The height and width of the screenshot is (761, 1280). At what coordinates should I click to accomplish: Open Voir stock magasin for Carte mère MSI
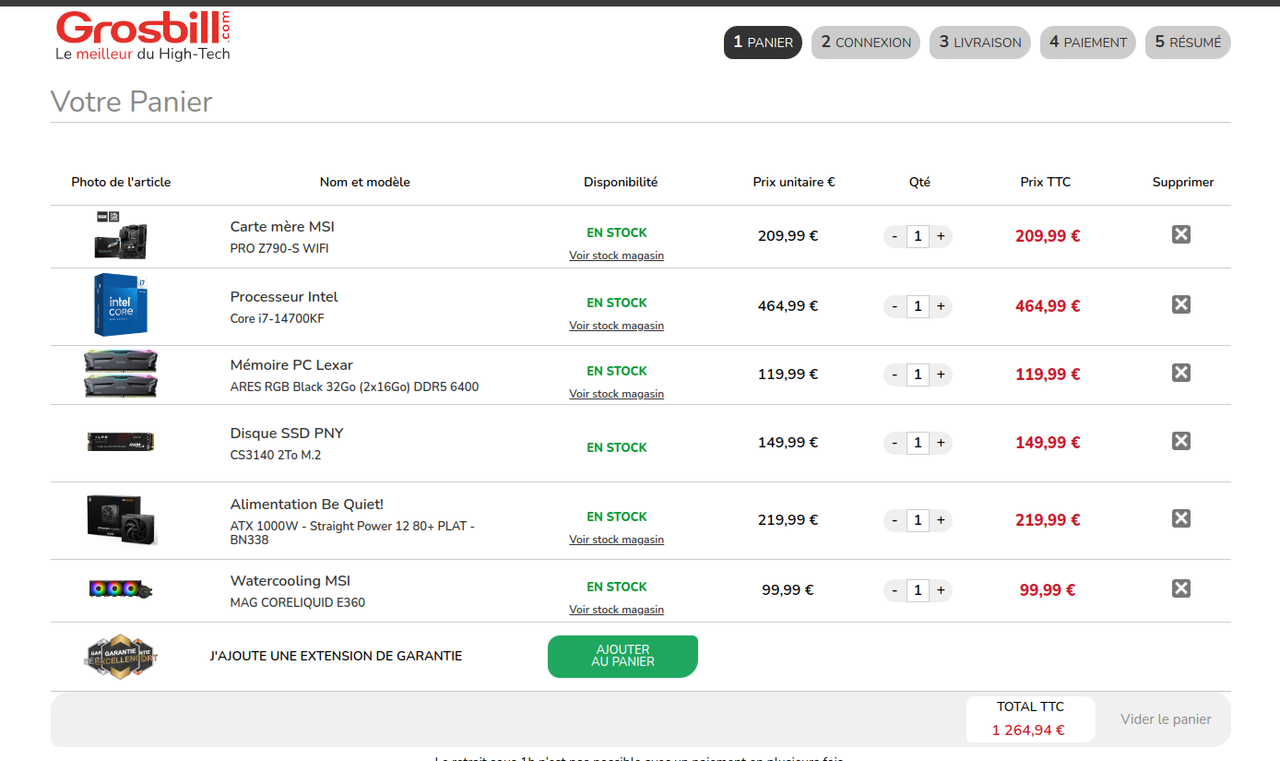(617, 255)
